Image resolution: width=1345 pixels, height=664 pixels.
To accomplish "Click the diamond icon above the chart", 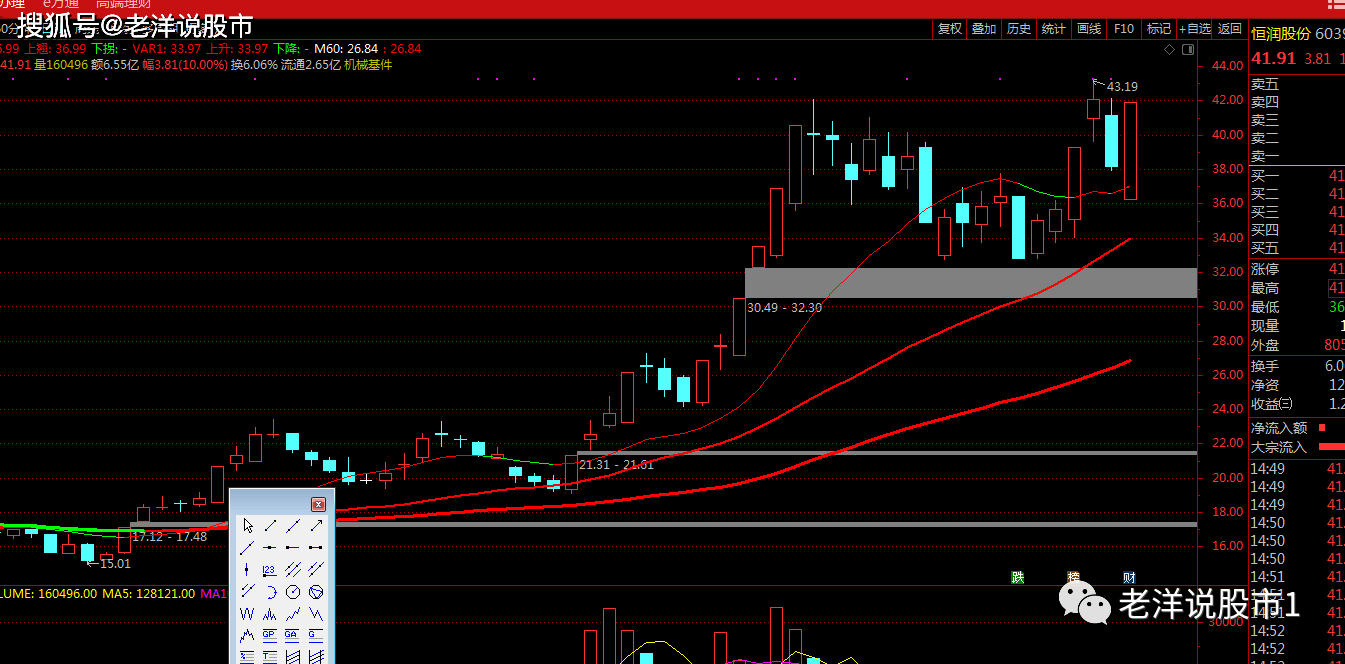I will tap(1169, 48).
